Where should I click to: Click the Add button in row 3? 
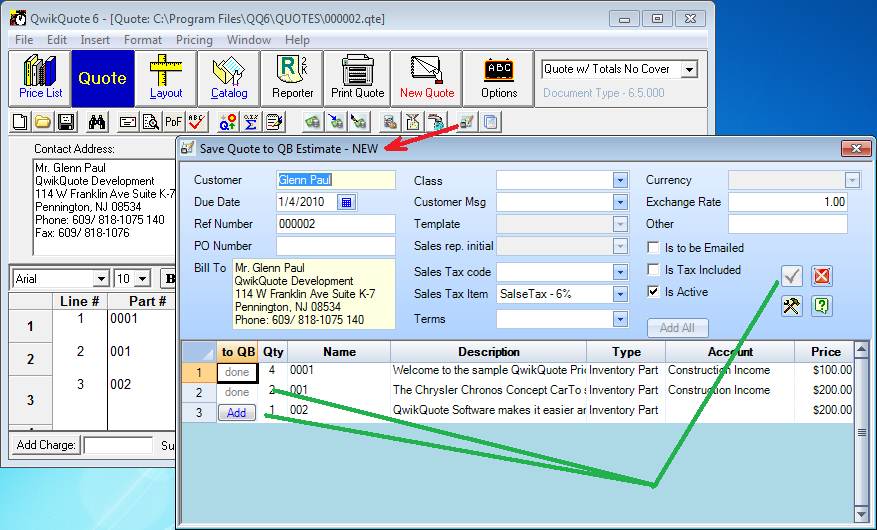click(x=236, y=412)
